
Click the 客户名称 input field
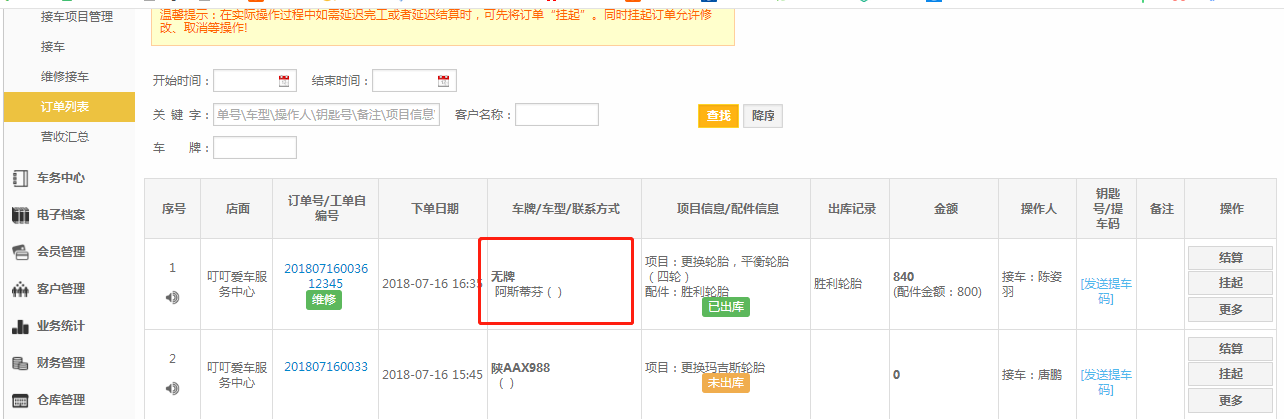click(x=556, y=115)
